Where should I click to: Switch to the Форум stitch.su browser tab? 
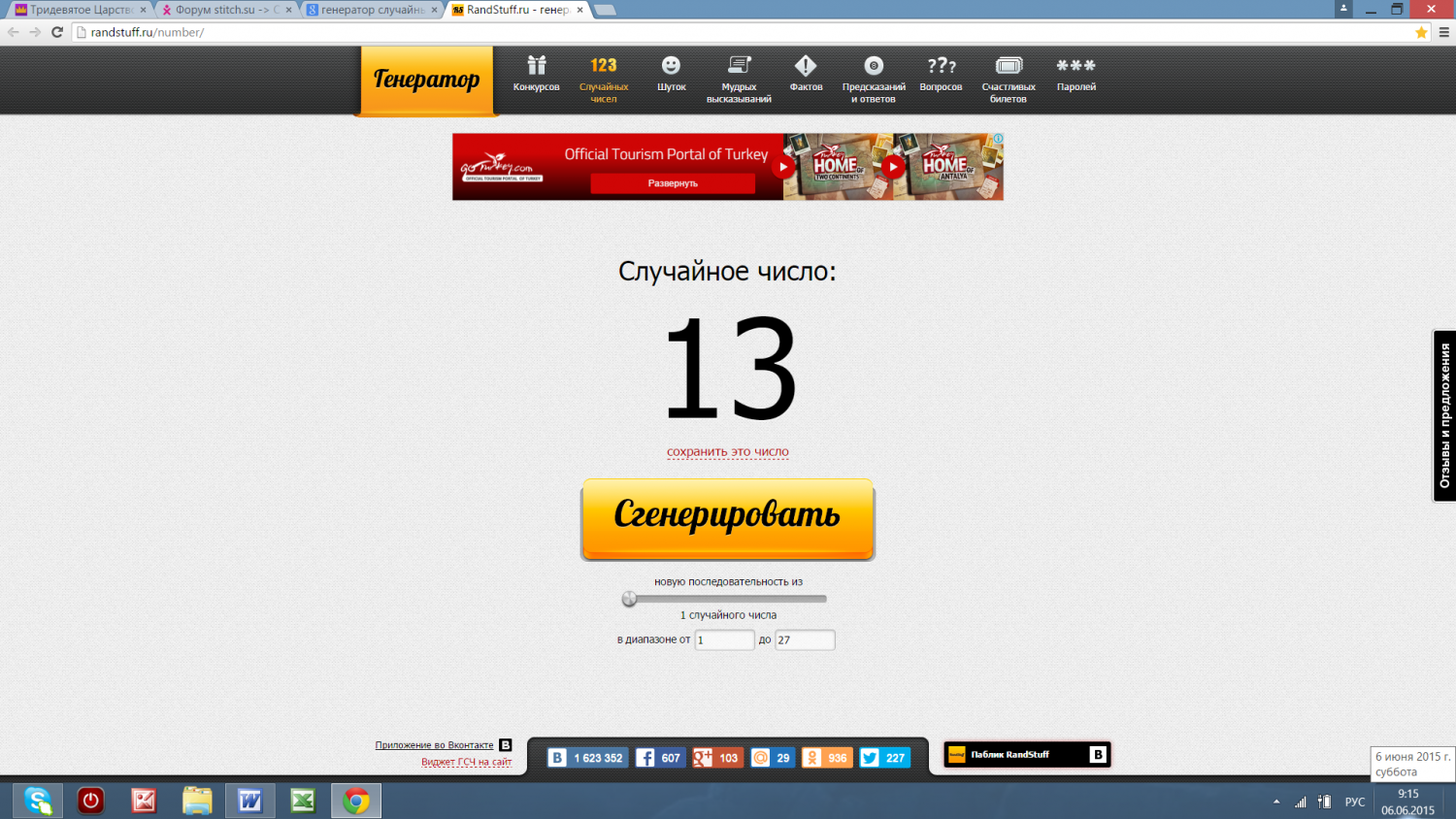pos(224,10)
